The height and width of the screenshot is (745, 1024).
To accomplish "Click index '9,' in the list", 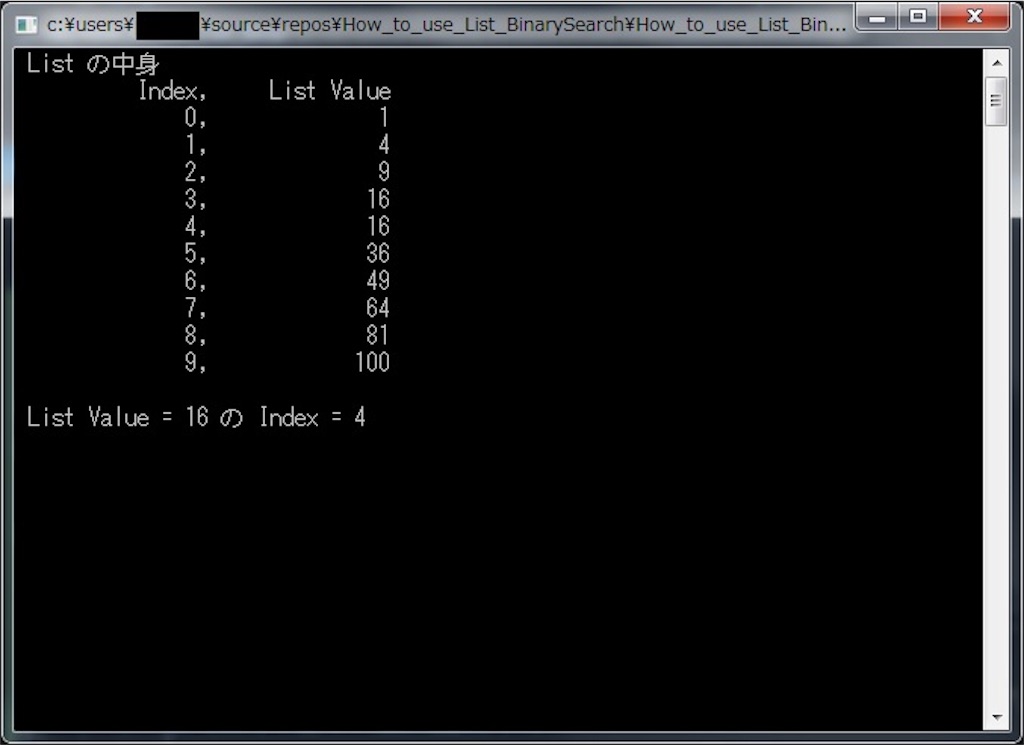I will click(195, 362).
